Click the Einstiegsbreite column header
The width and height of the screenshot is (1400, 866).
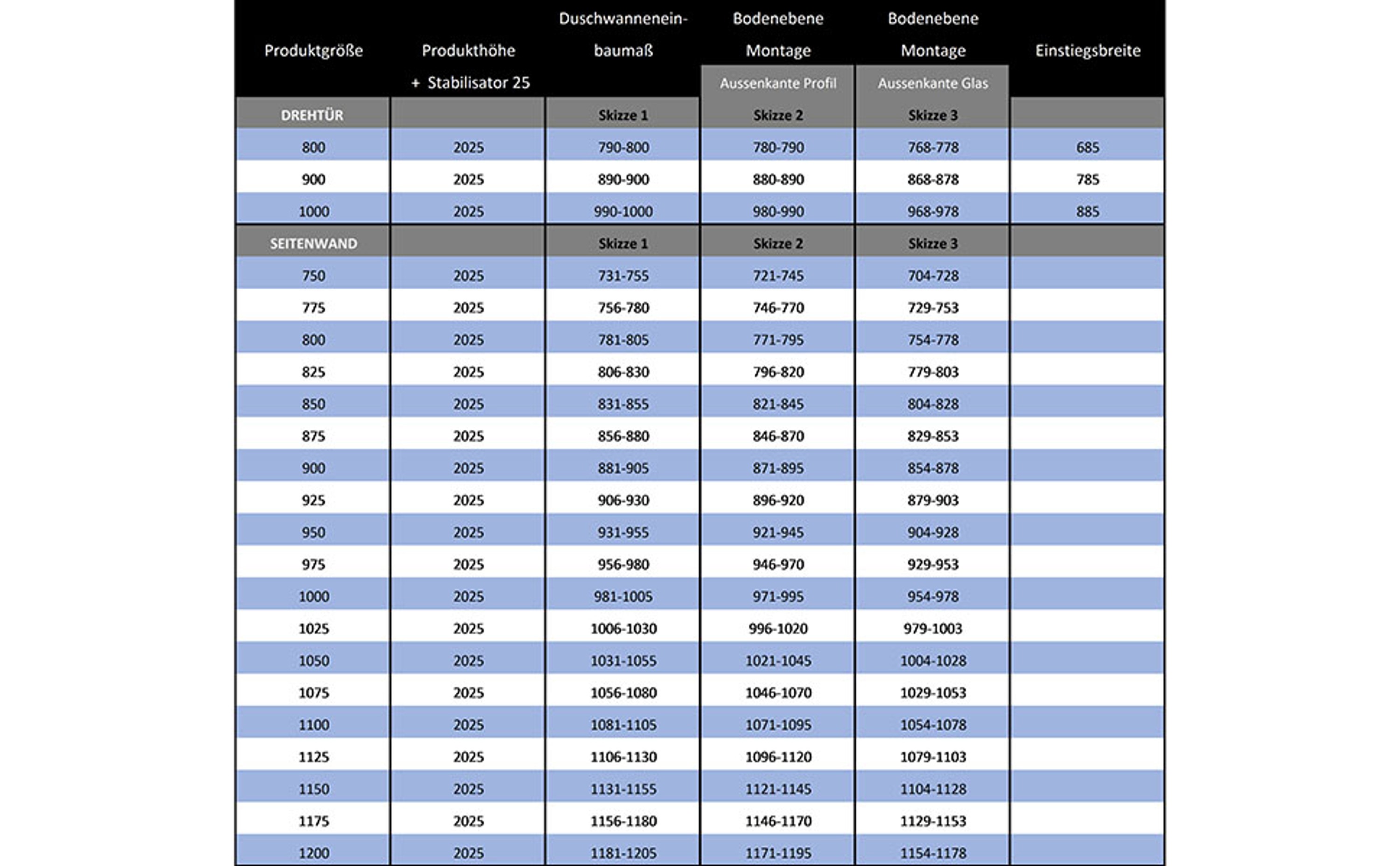[x=1087, y=50]
